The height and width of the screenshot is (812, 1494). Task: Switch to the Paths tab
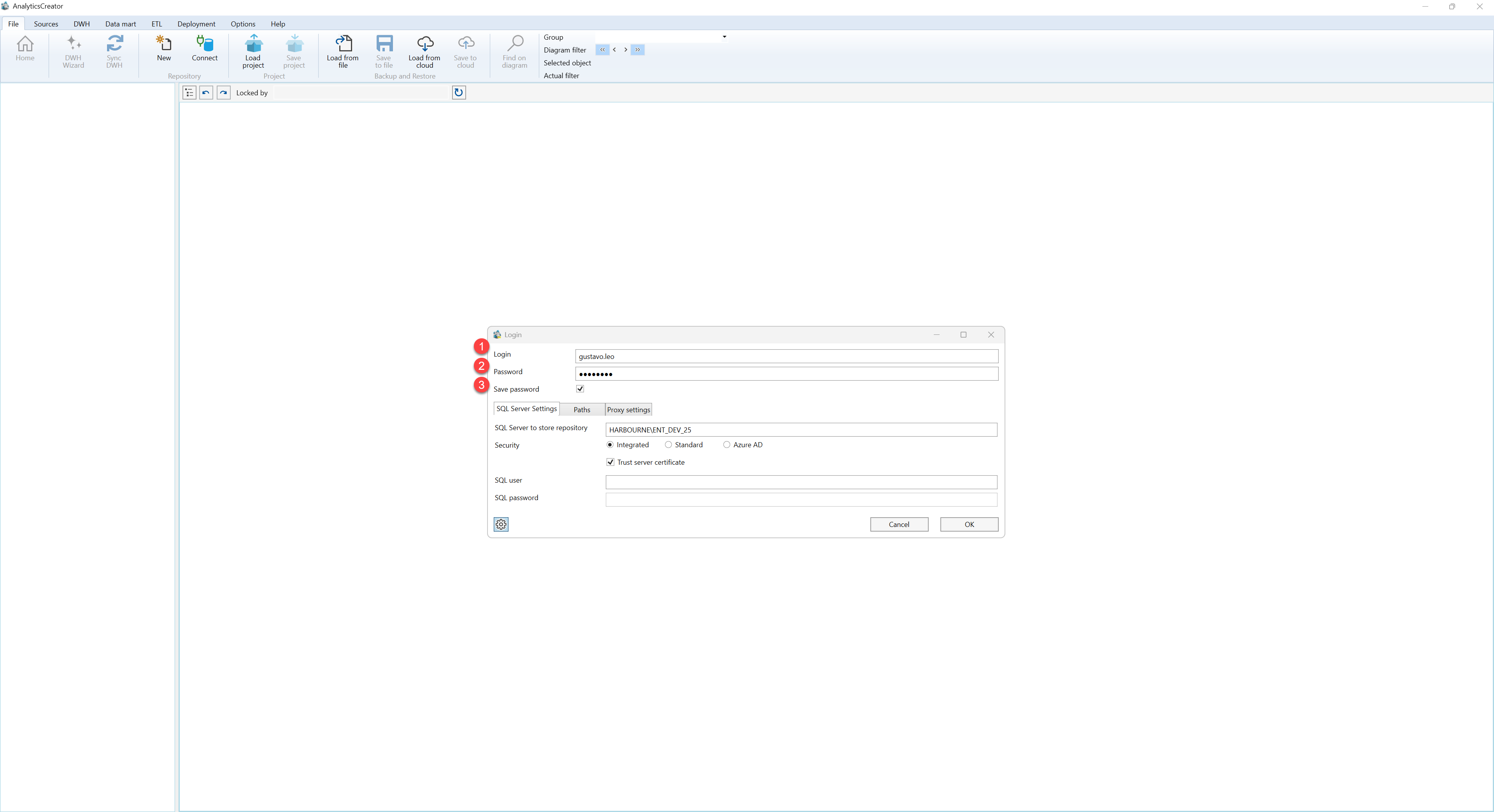click(x=582, y=410)
